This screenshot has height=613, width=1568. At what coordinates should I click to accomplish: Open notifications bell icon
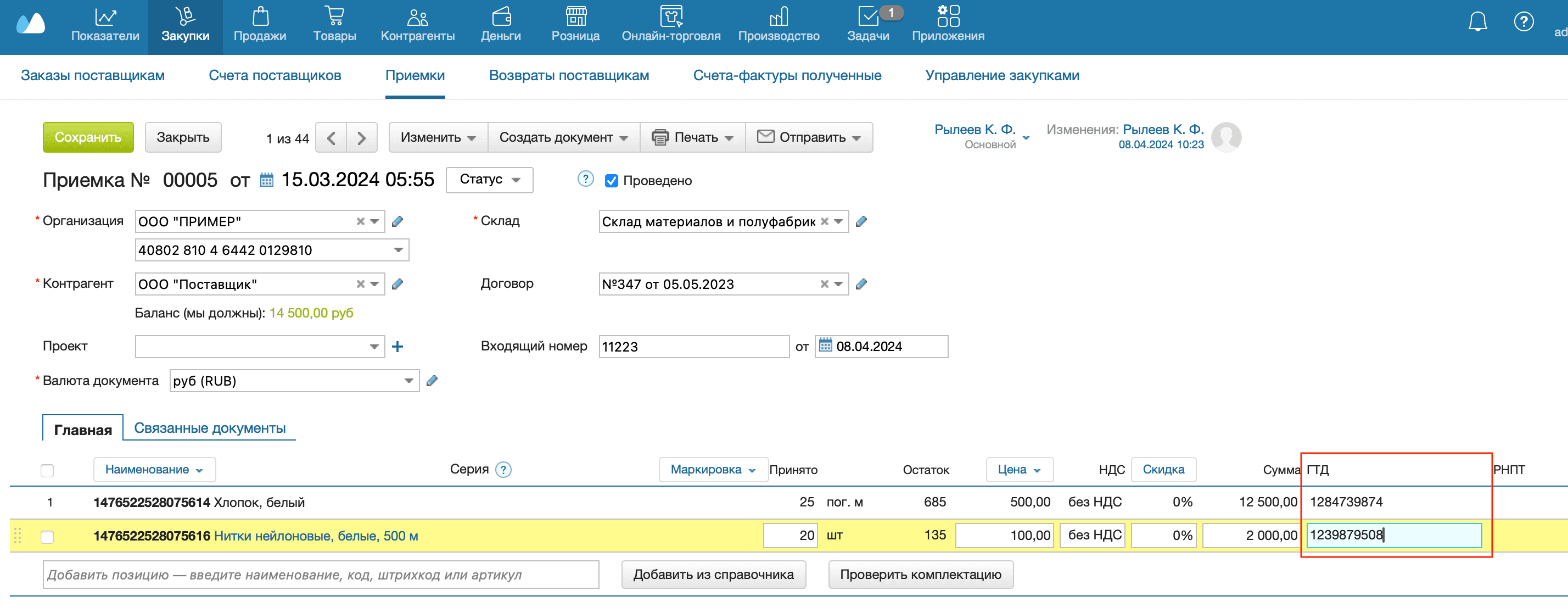pyautogui.click(x=1477, y=23)
